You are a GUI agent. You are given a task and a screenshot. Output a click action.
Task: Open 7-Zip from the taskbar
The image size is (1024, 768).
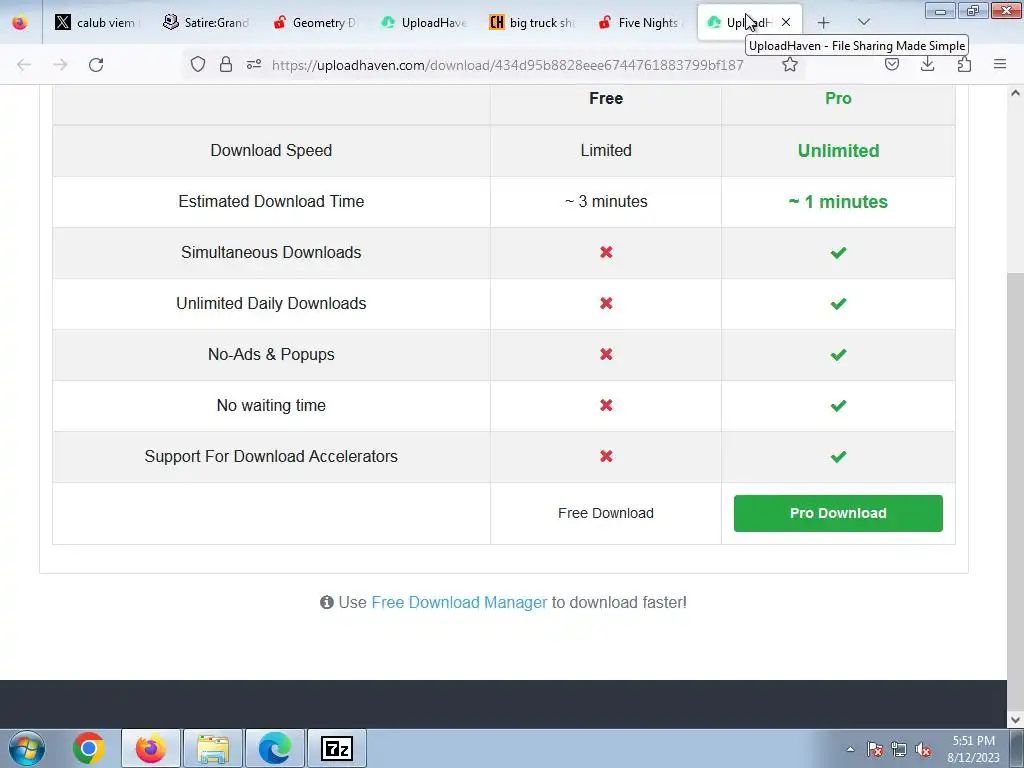(337, 748)
